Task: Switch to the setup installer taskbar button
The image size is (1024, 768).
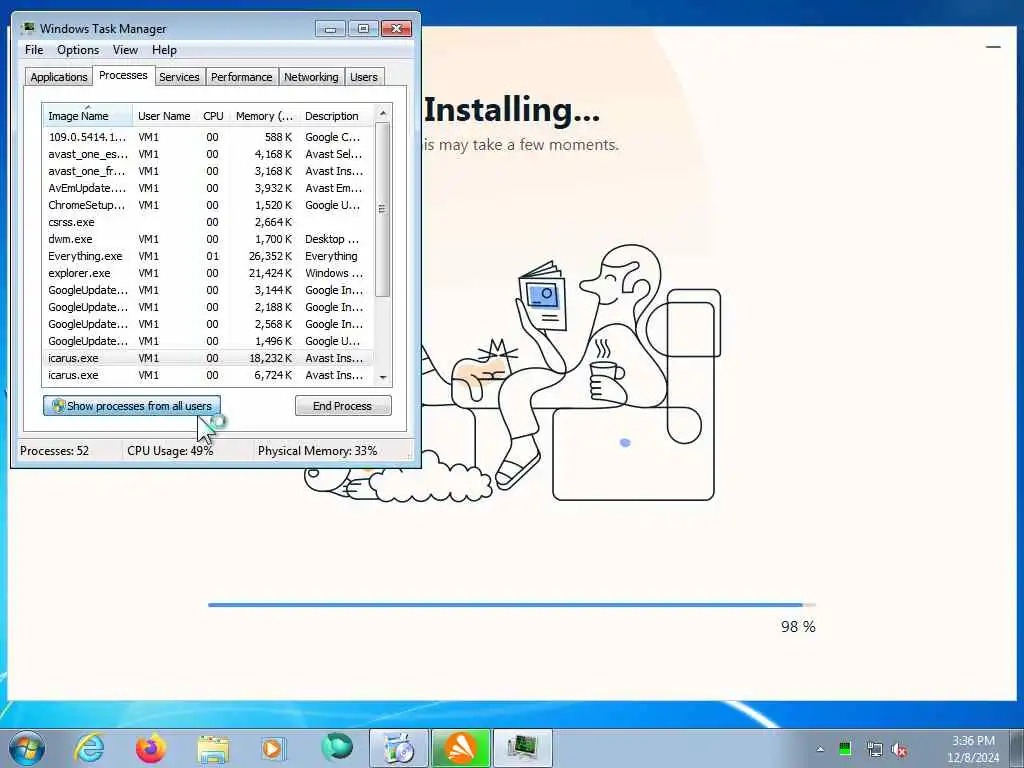Action: pyautogui.click(x=398, y=748)
